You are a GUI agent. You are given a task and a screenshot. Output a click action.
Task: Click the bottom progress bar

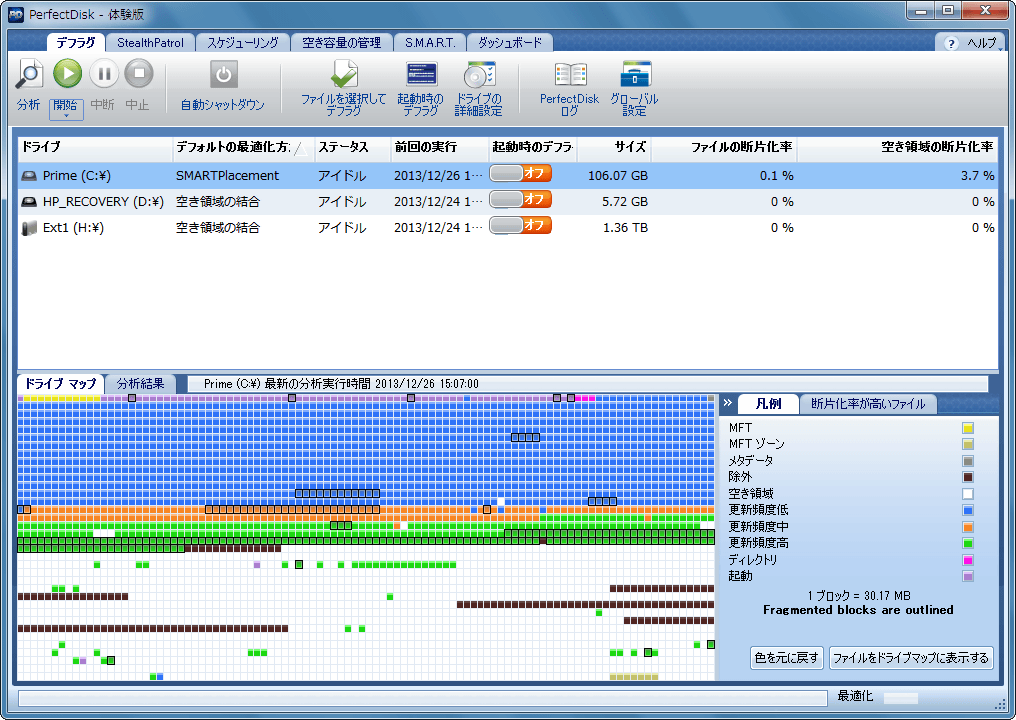422,698
